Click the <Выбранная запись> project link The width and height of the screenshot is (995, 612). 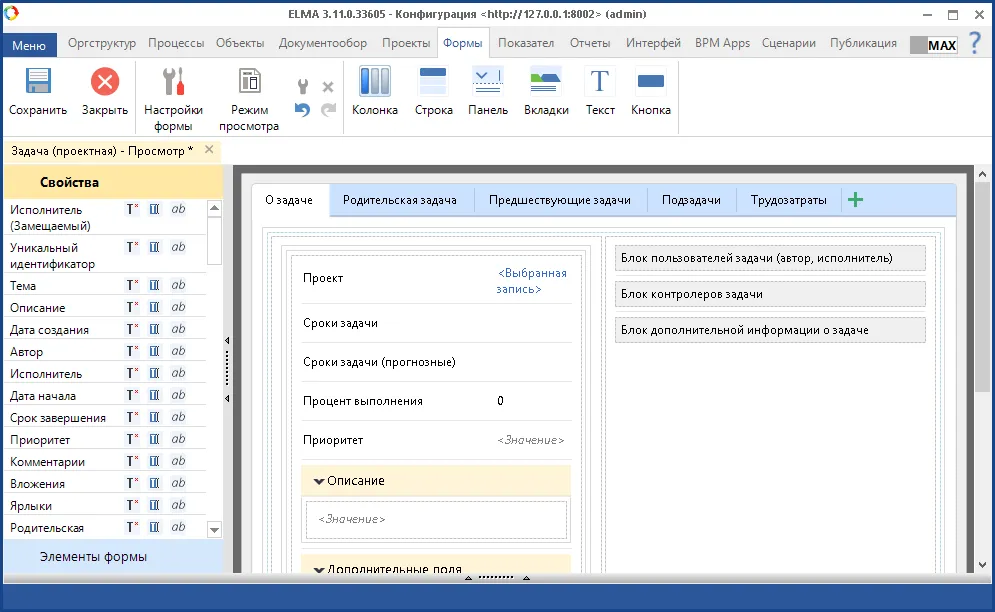pos(531,281)
